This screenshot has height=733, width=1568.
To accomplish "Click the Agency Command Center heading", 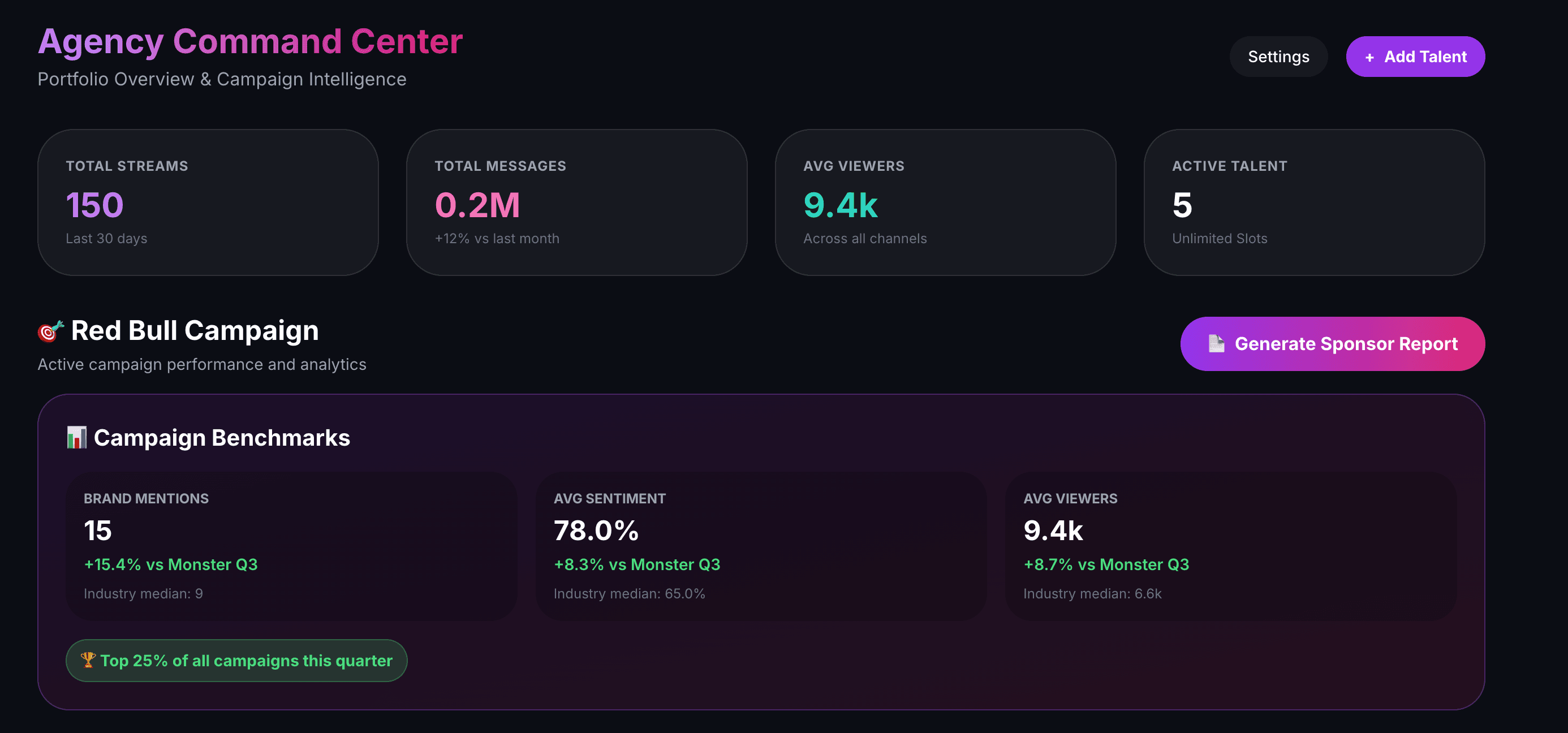I will point(250,41).
